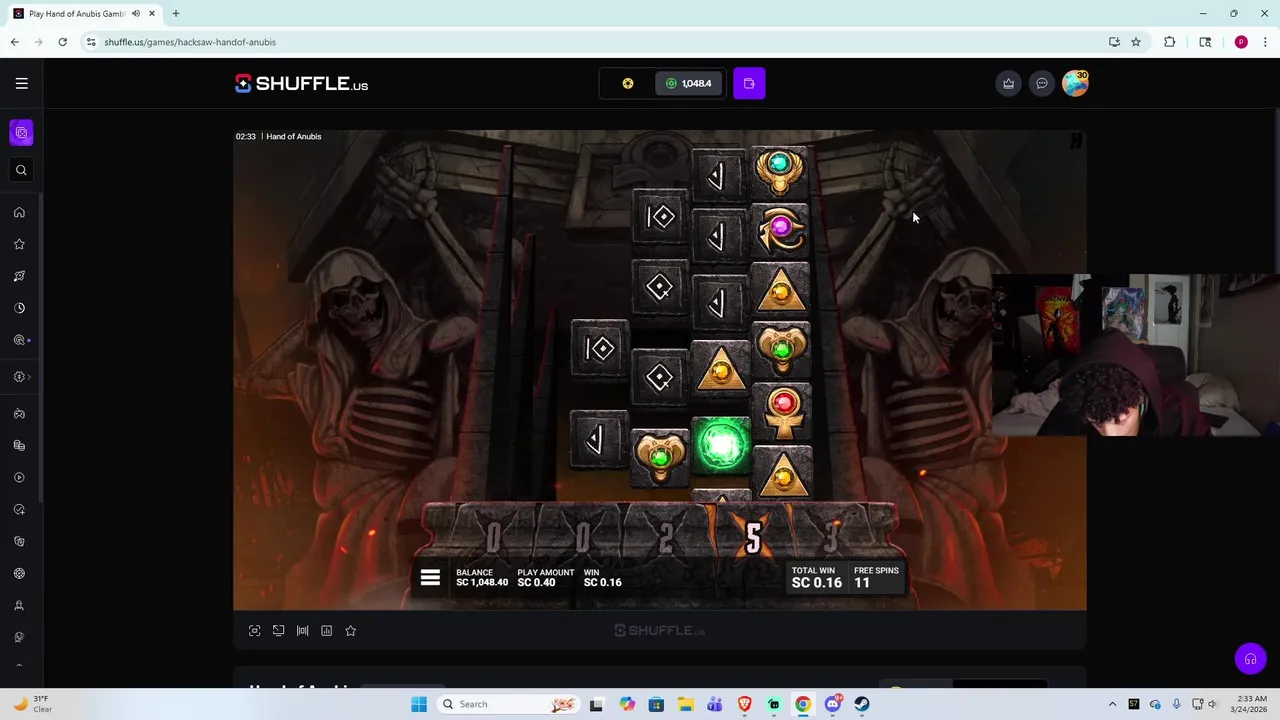This screenshot has width=1280, height=720.
Task: Click the play circle icon in sidebar
Action: (19, 478)
